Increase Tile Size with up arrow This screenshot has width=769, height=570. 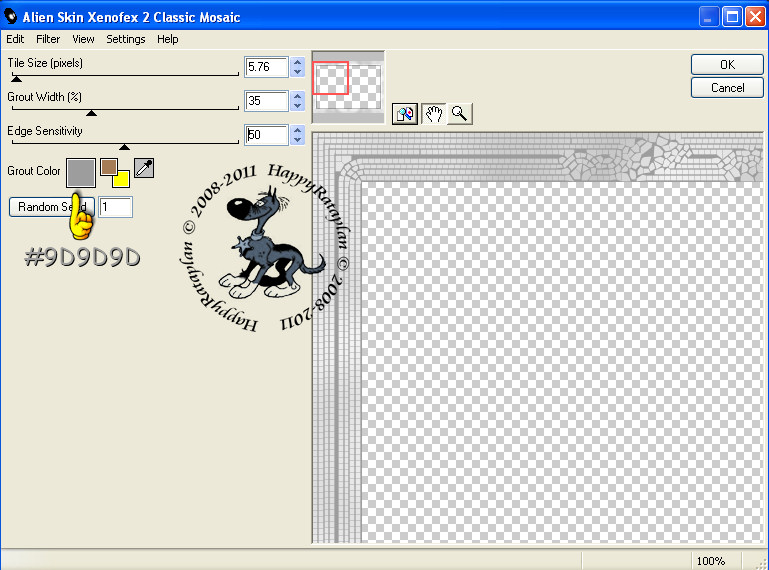[x=297, y=62]
